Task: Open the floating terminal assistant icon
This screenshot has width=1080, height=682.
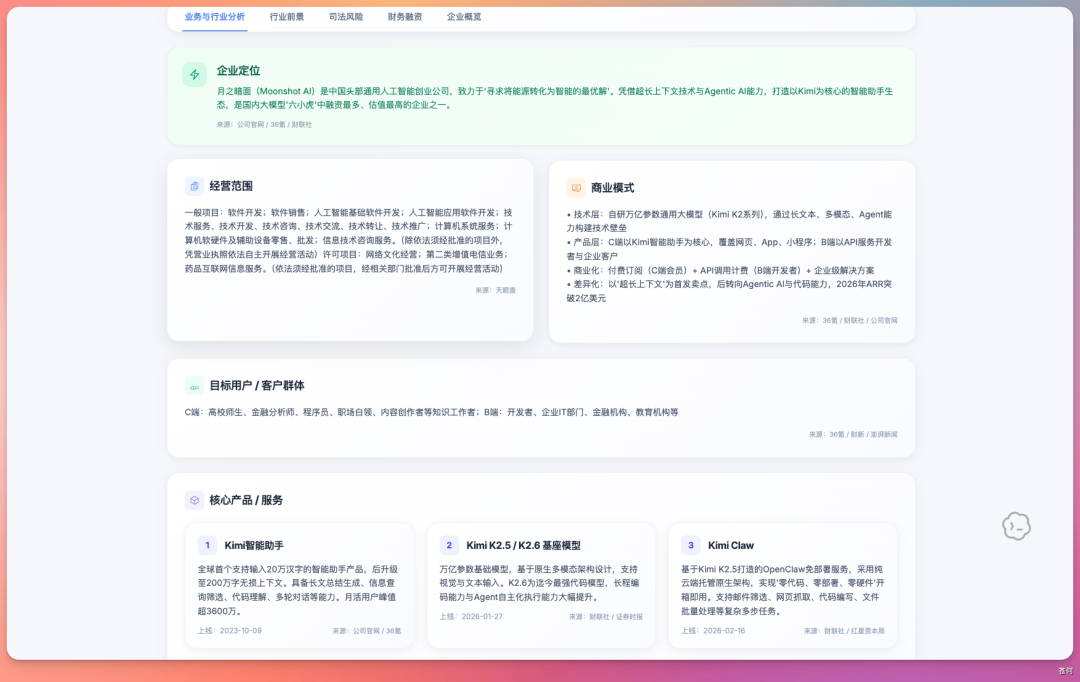Action: (x=1016, y=526)
